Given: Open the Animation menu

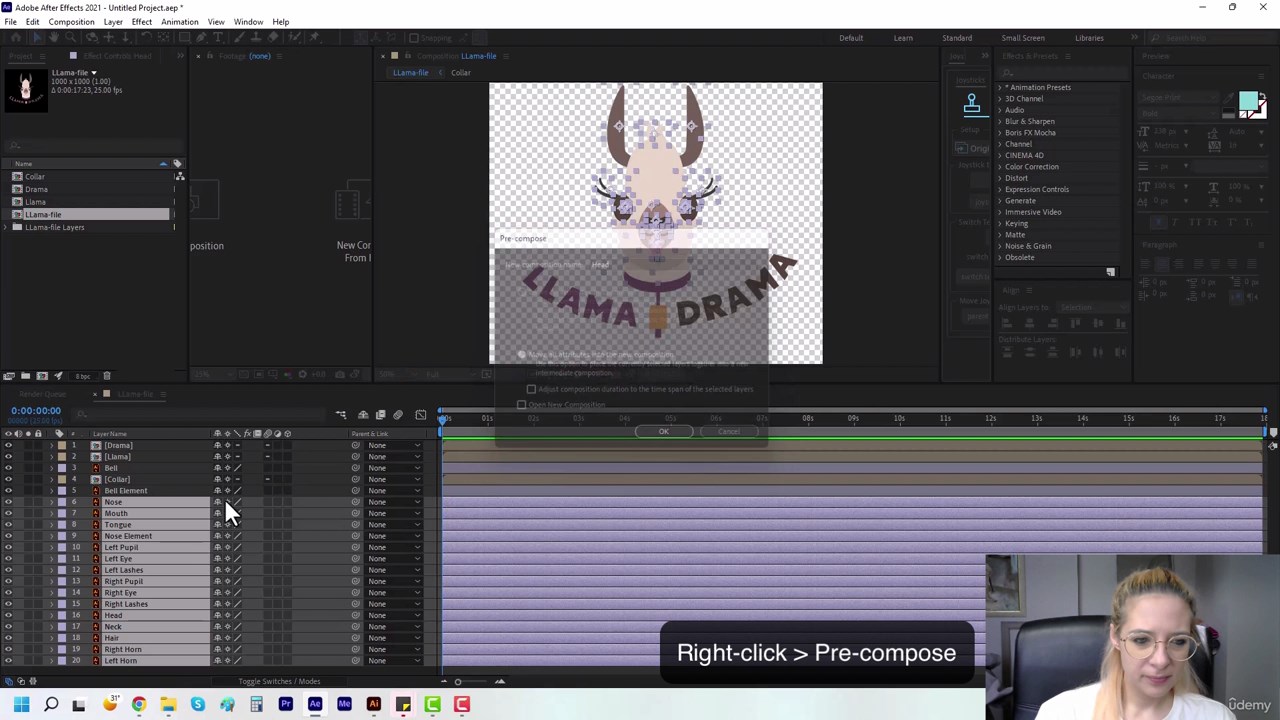Looking at the screenshot, I should coord(180,22).
